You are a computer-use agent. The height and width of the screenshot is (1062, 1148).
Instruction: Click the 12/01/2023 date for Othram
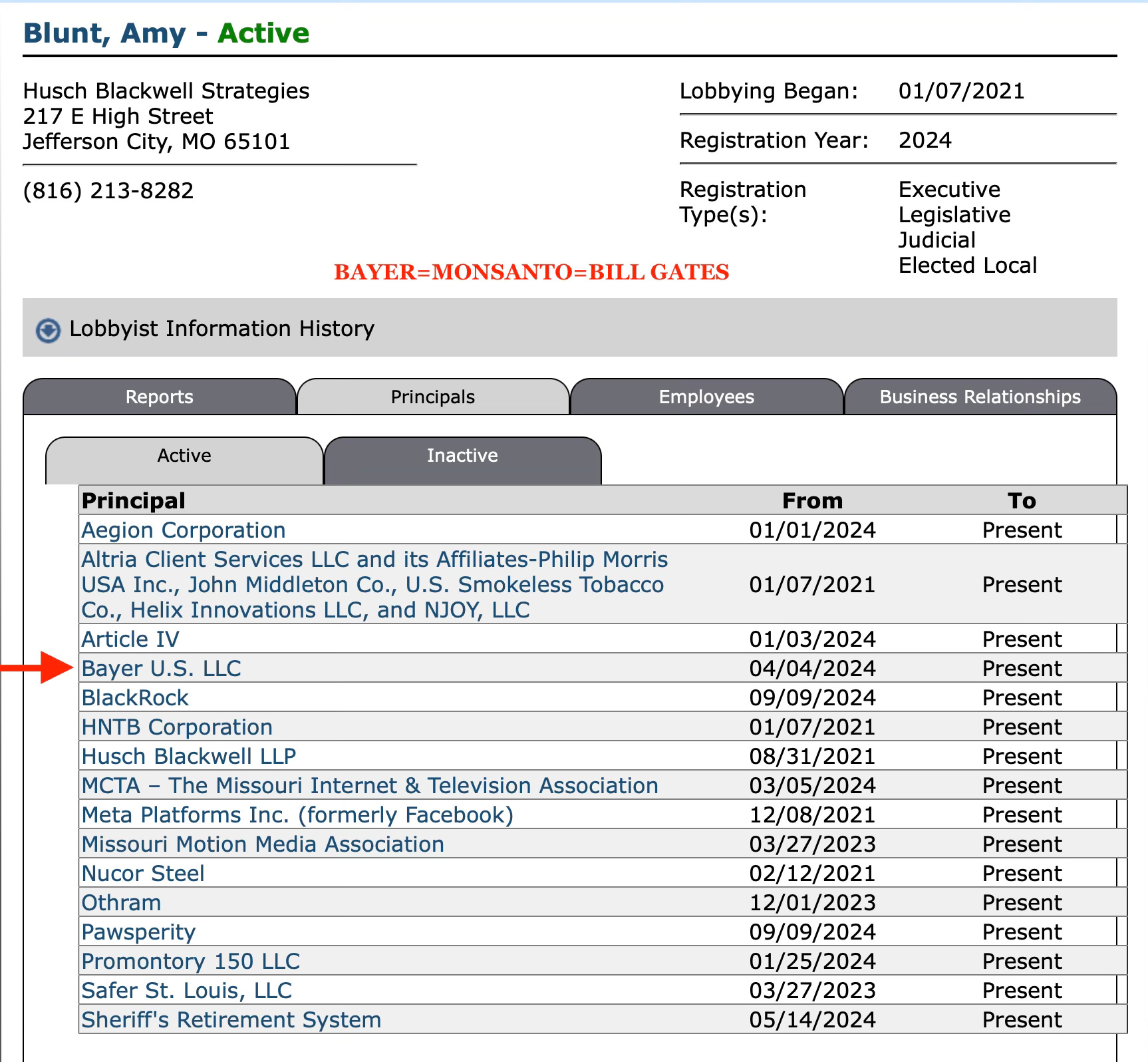(x=813, y=903)
